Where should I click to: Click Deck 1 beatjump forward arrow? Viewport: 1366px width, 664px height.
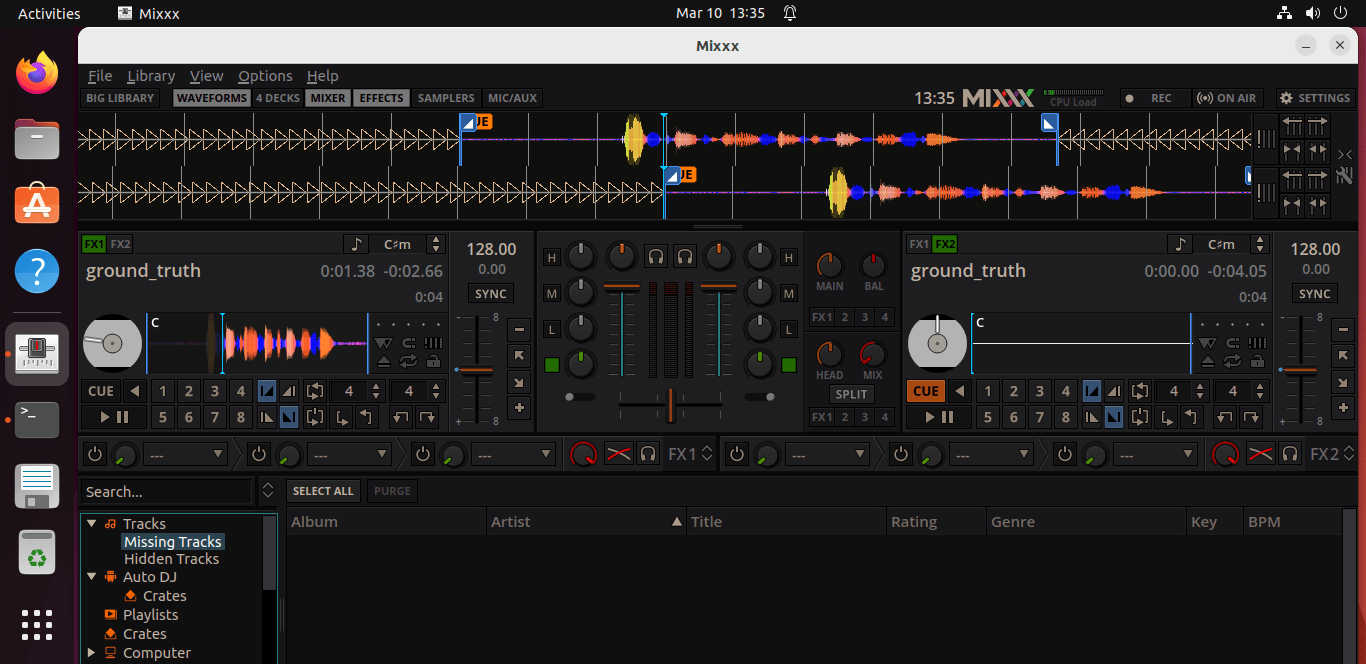(x=428, y=417)
